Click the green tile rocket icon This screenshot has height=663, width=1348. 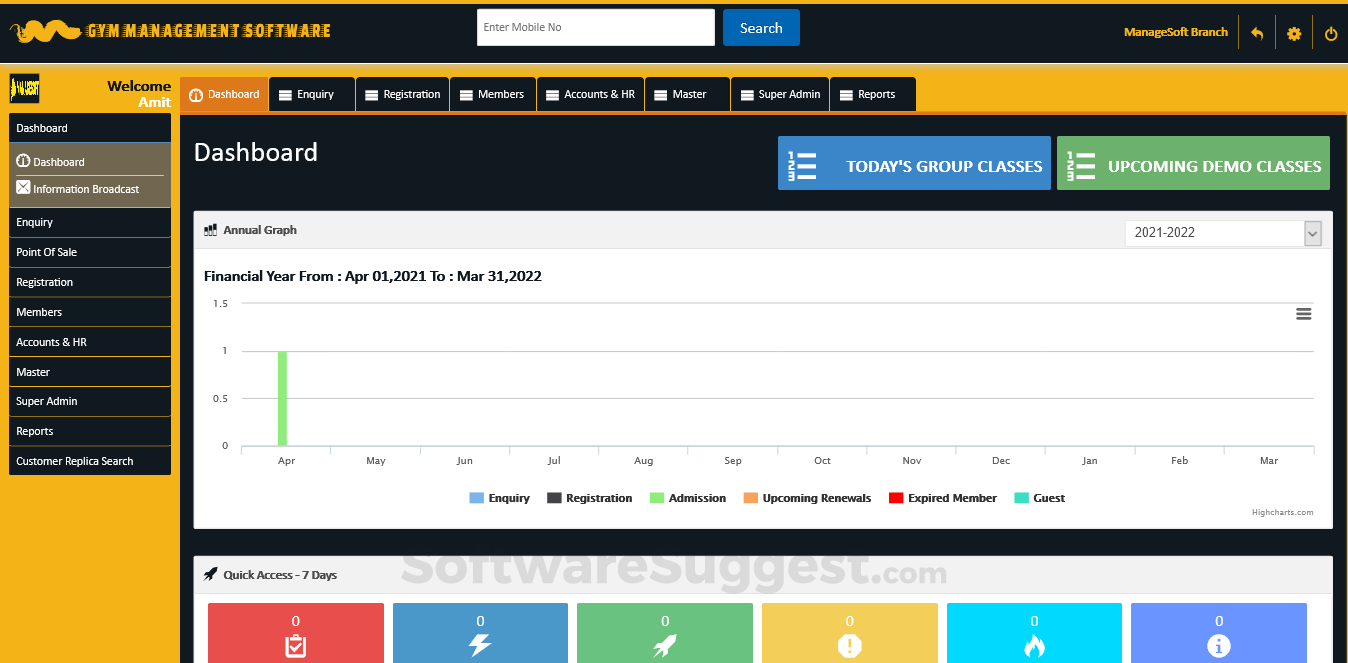(665, 646)
